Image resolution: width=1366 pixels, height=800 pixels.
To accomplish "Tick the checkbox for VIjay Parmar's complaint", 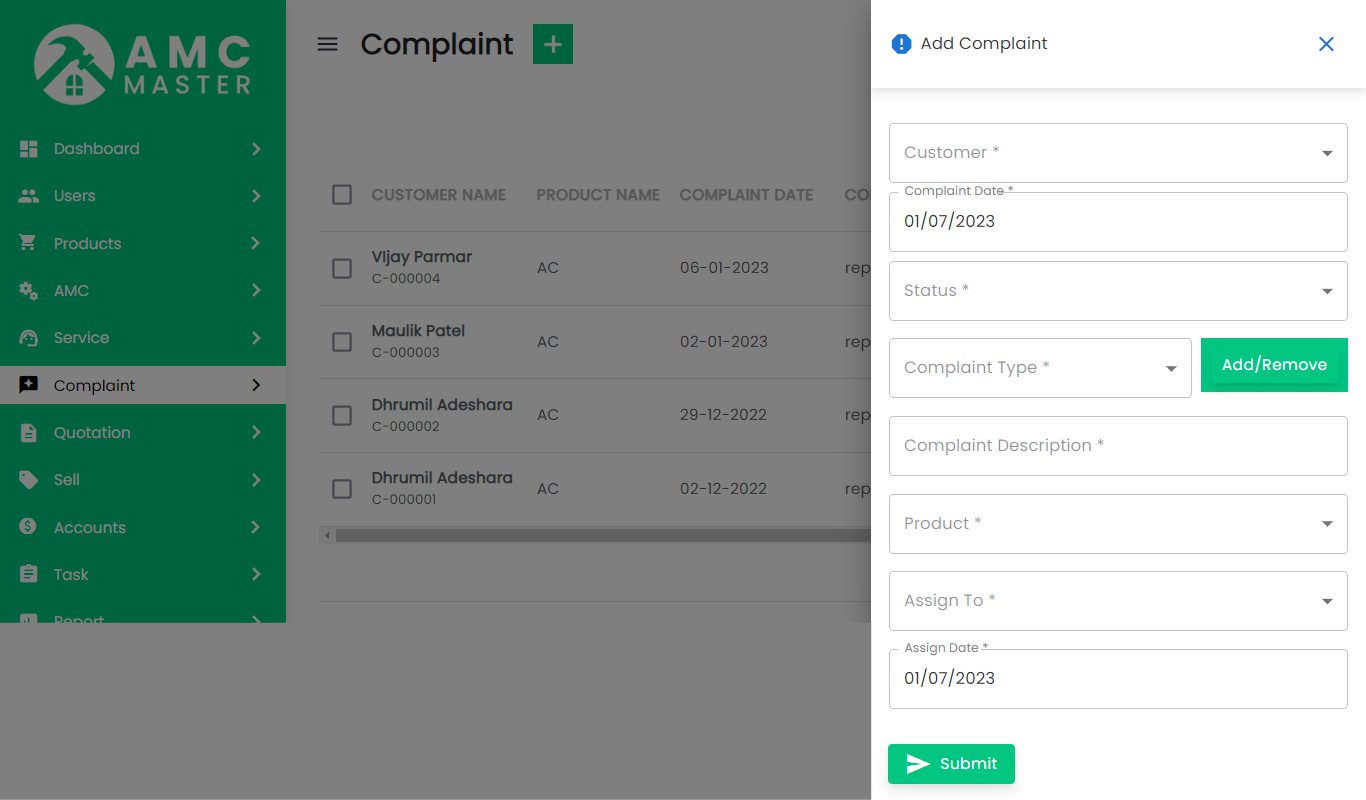I will [341, 268].
